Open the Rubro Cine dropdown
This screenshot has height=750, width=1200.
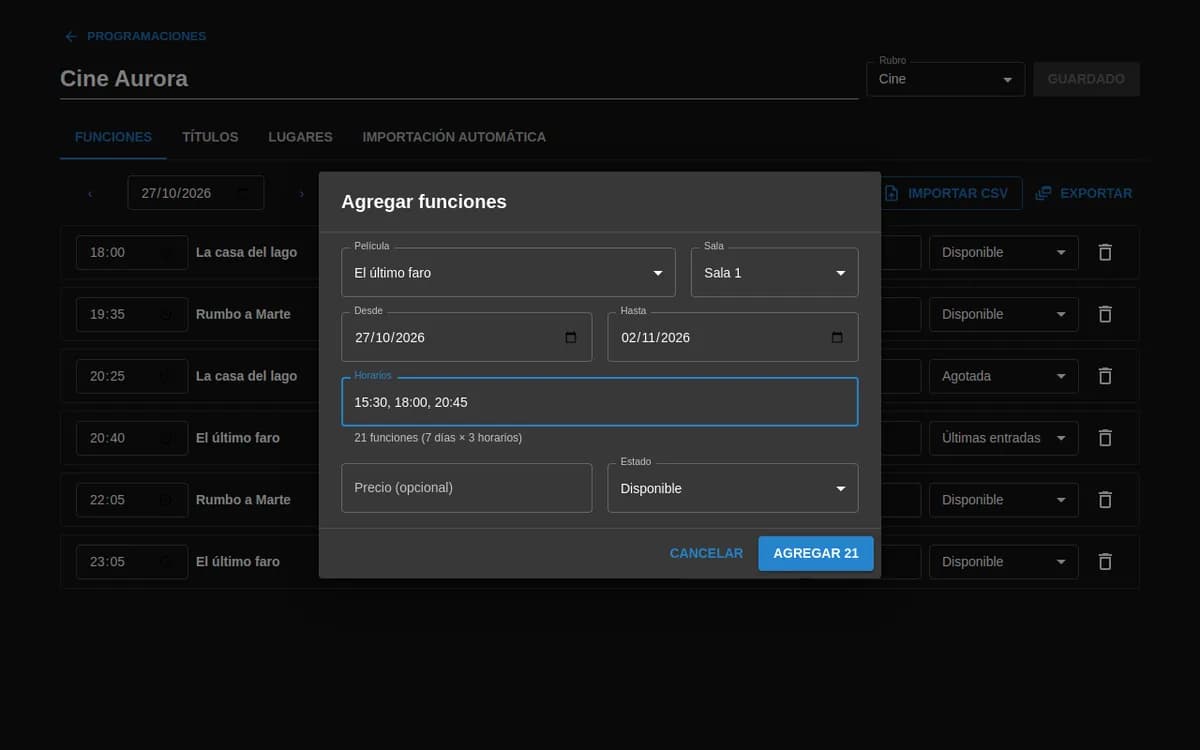click(945, 79)
